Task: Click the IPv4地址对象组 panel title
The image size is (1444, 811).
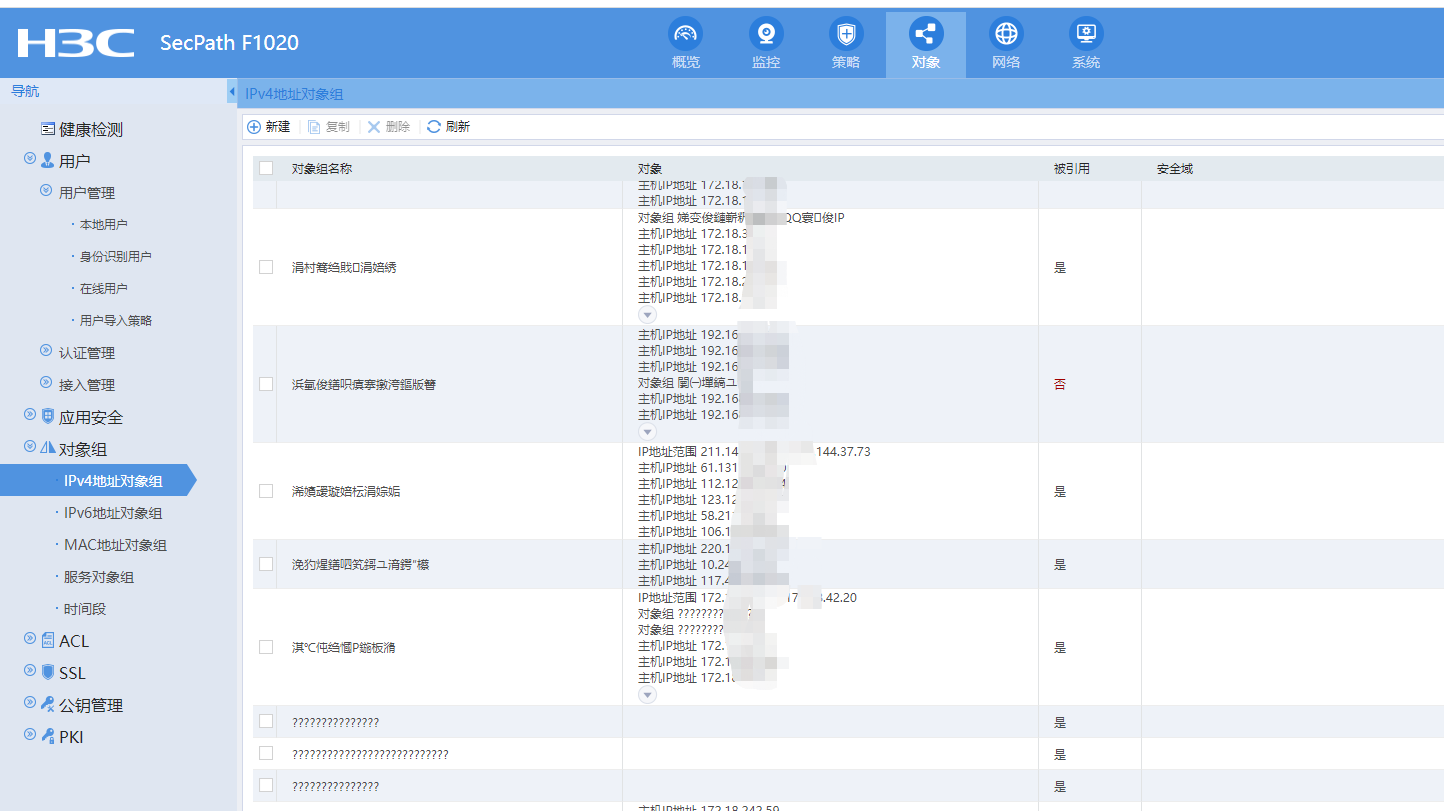Action: tap(294, 93)
